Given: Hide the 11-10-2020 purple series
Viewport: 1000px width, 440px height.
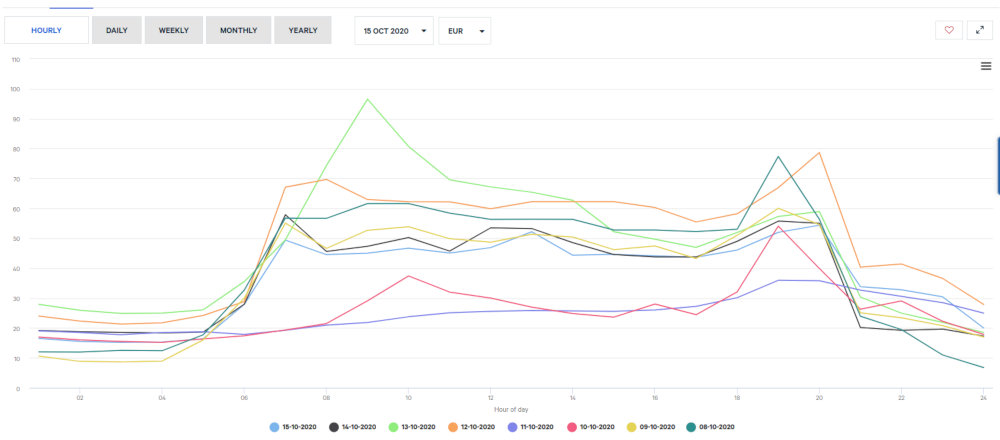Looking at the screenshot, I should click(x=533, y=427).
